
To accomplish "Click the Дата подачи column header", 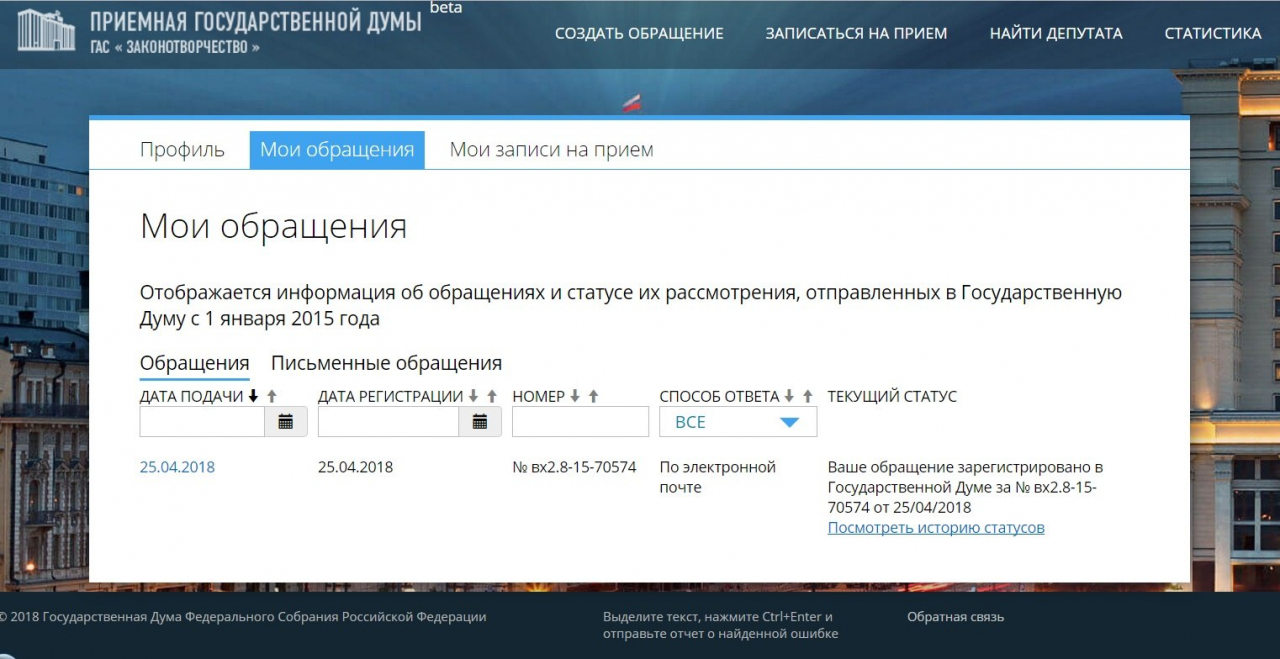I will pos(192,396).
